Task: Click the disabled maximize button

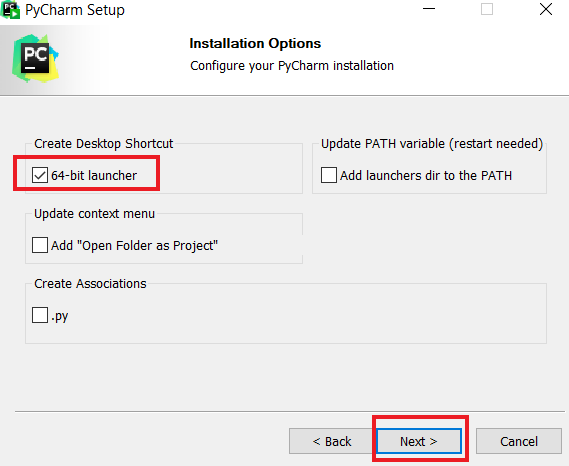Action: (x=487, y=9)
